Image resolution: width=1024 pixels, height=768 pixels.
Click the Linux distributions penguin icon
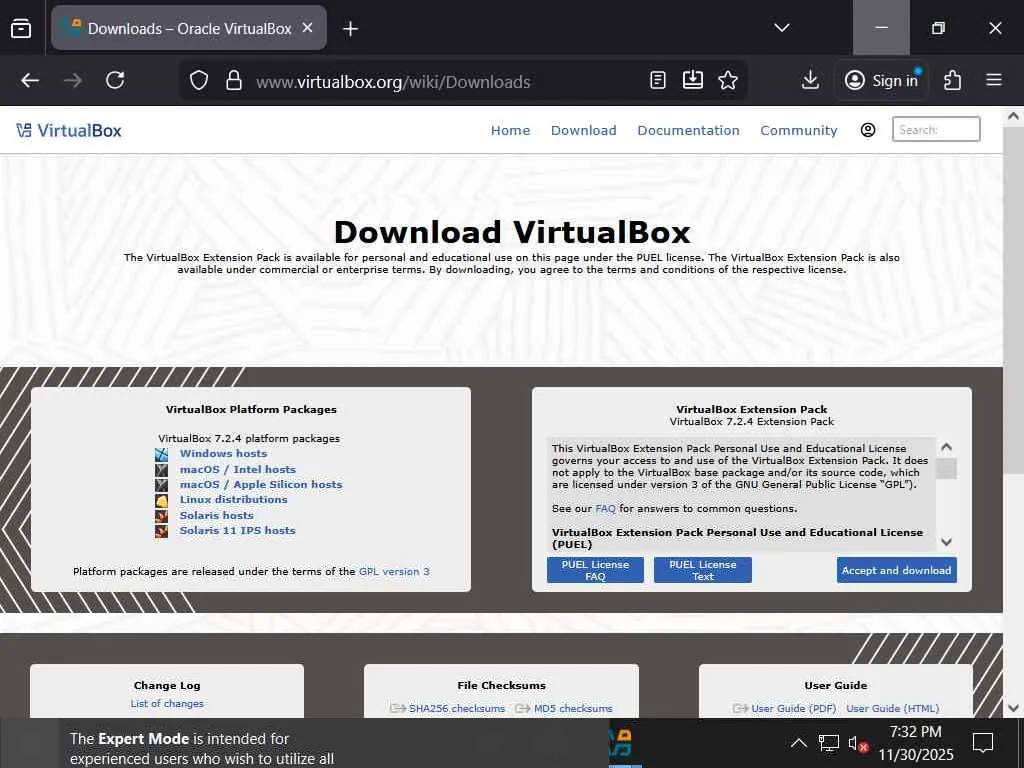coord(161,500)
